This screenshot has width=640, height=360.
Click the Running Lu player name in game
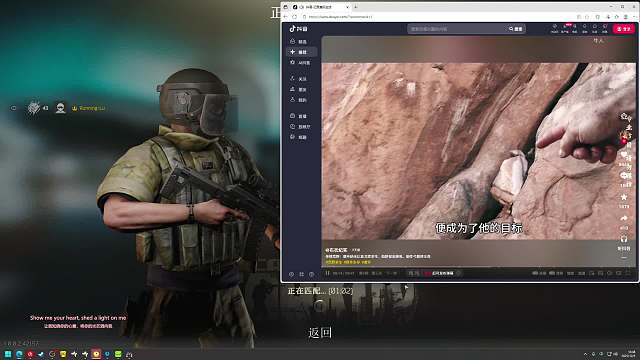click(92, 108)
